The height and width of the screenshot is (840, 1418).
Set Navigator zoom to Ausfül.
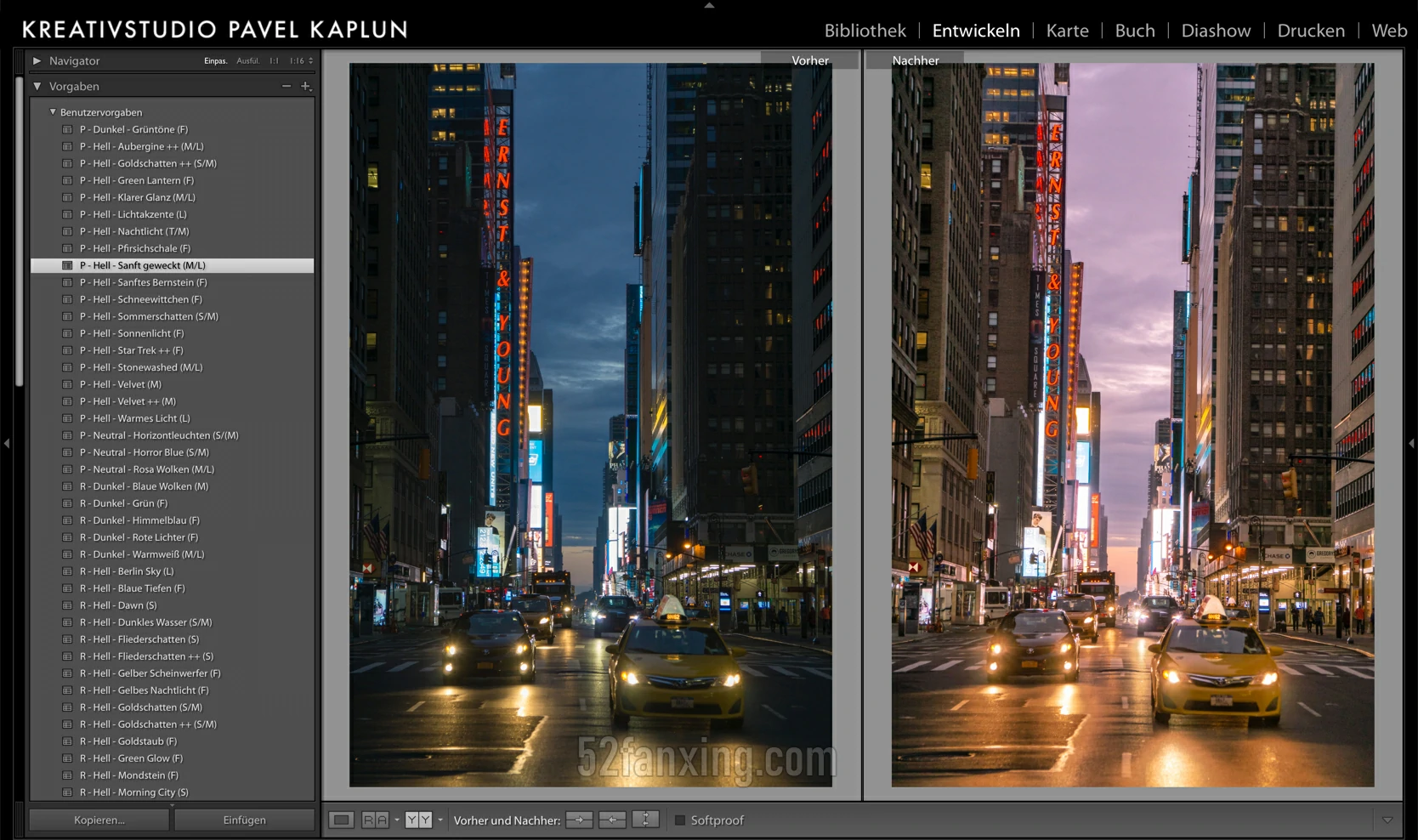click(x=248, y=60)
